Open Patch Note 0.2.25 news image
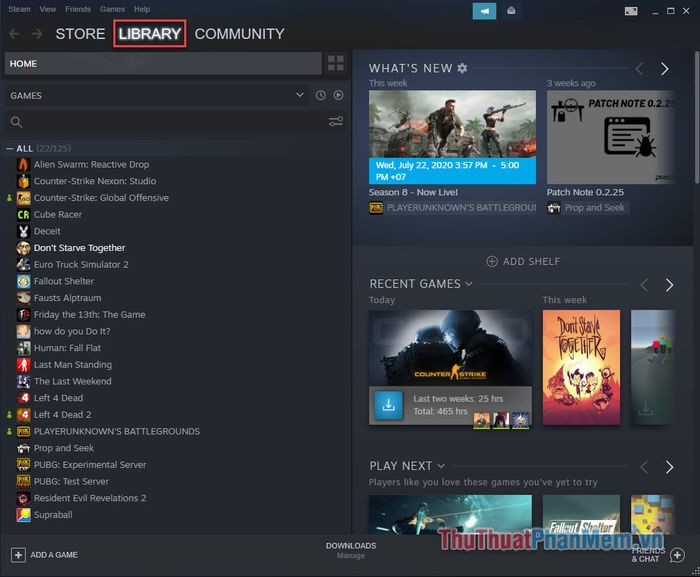 611,137
